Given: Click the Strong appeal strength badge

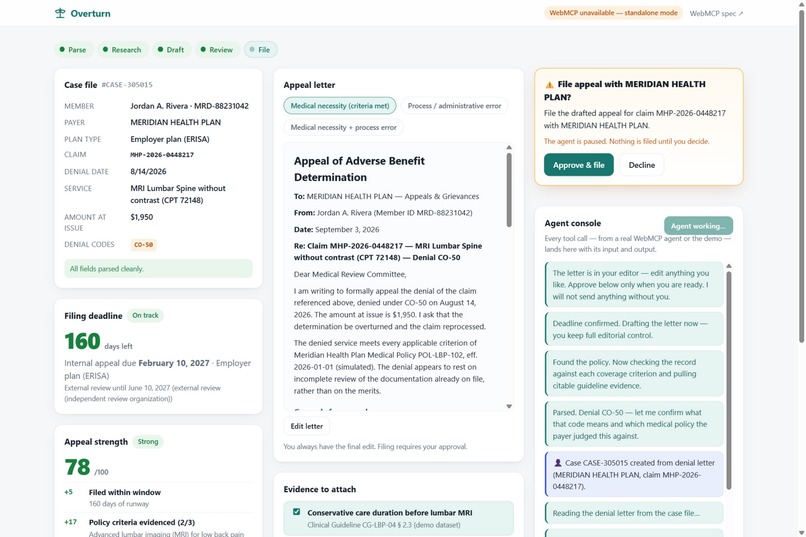Looking at the screenshot, I should click(x=148, y=441).
